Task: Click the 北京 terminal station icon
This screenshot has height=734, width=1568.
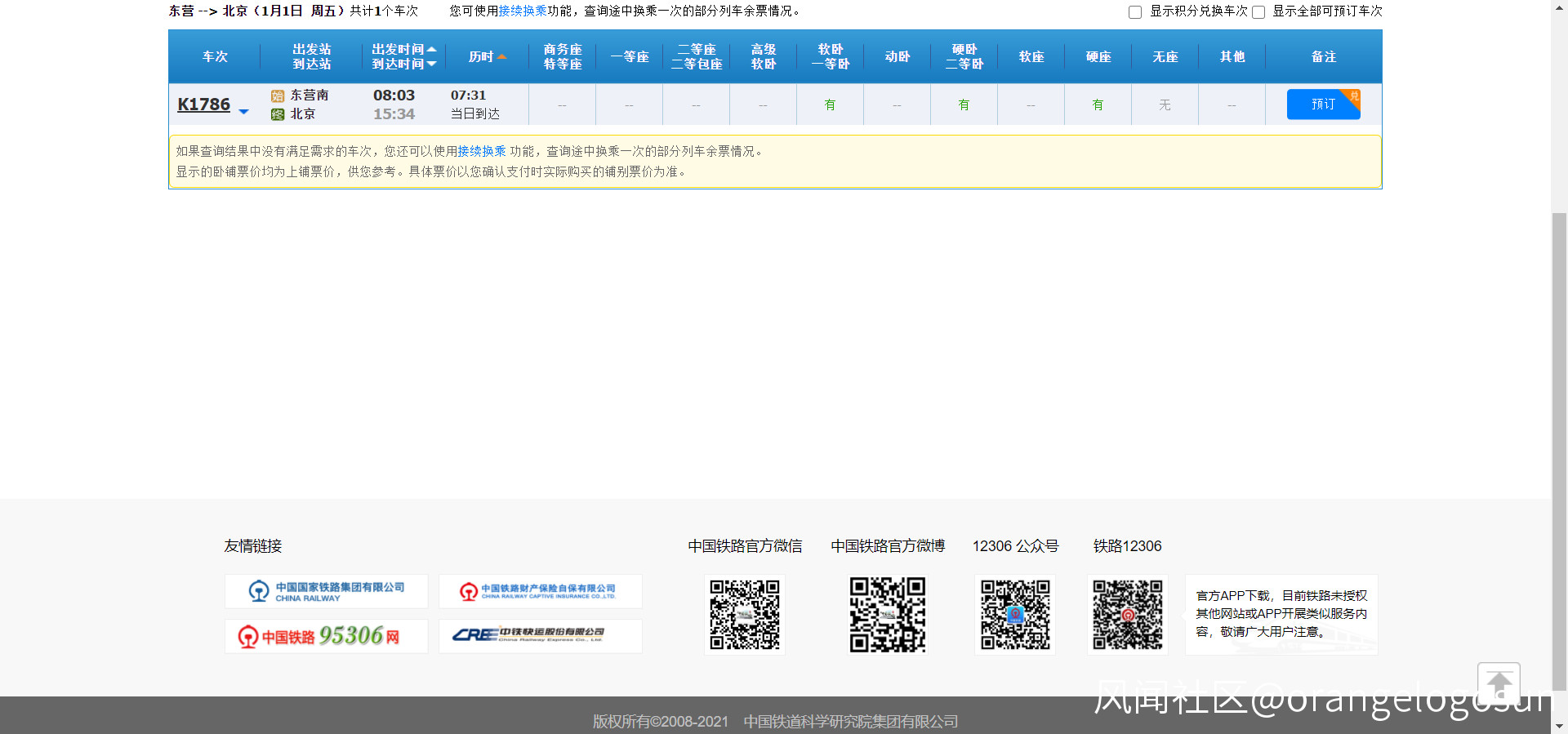Action: coord(278,114)
